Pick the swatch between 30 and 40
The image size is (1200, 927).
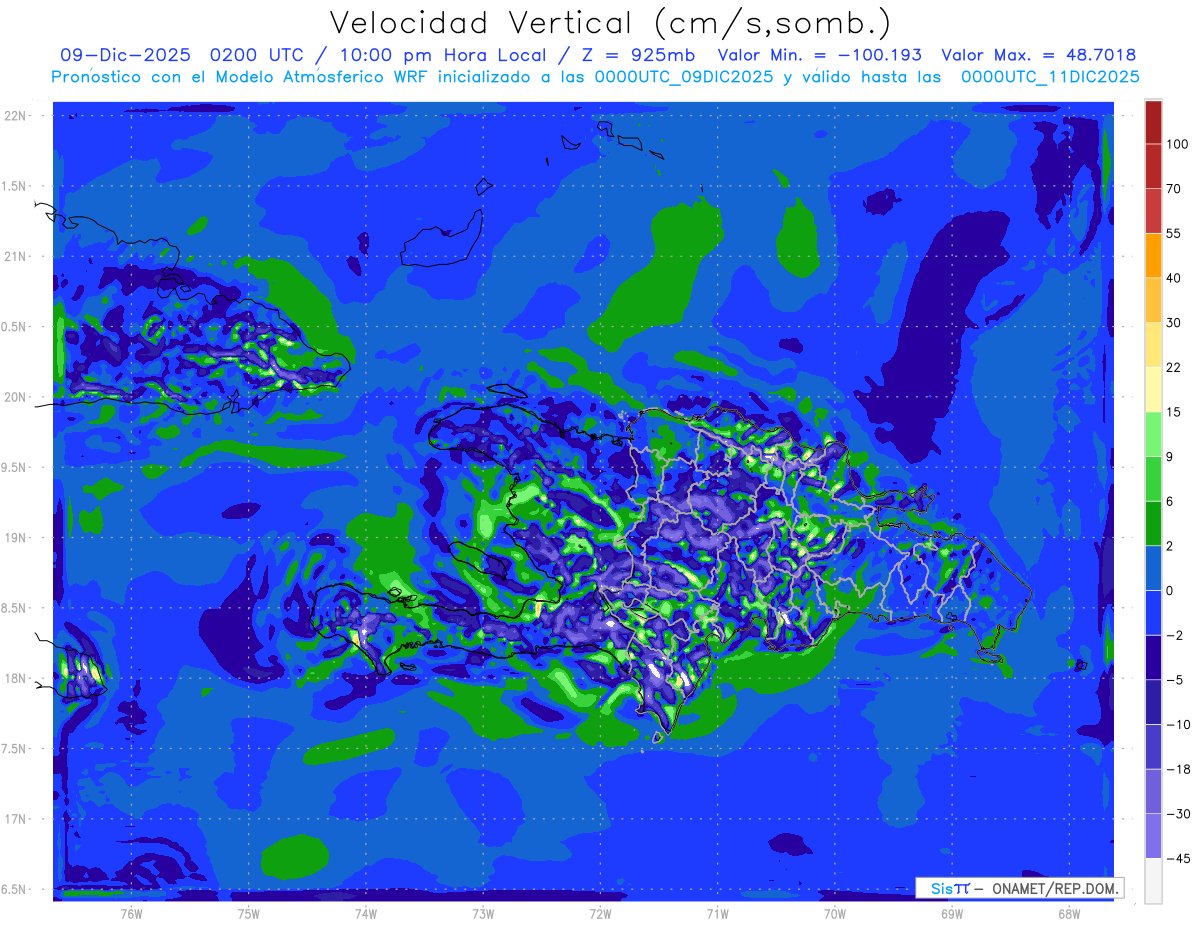(1153, 300)
